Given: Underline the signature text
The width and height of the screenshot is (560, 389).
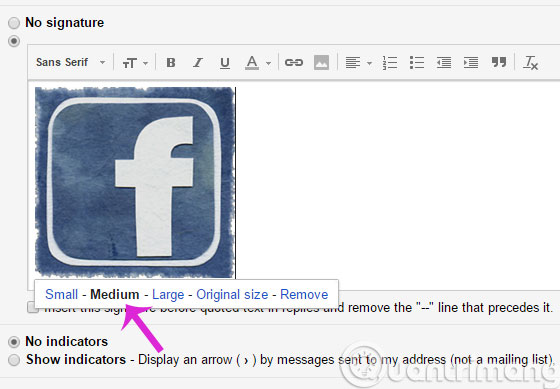Looking at the screenshot, I should pyautogui.click(x=225, y=63).
